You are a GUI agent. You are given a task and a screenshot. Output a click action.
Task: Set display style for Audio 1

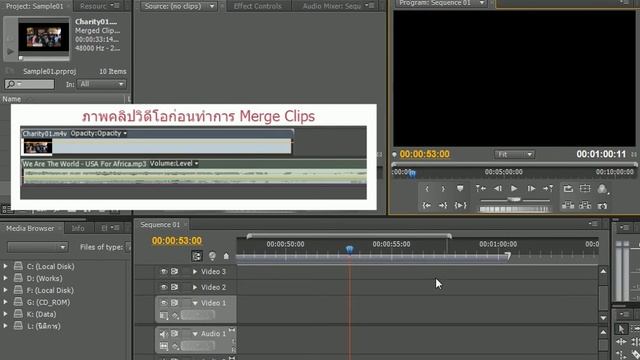coord(164,346)
